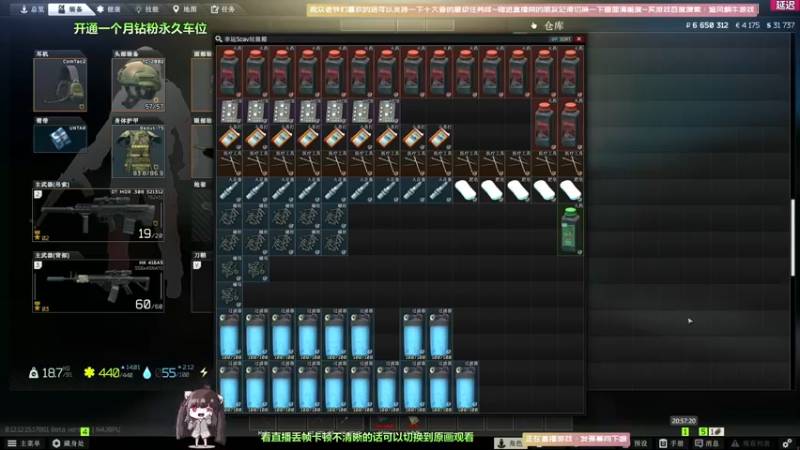This screenshot has height=450, width=800.
Task: Click the euro balance 4 175
Action: click(747, 25)
